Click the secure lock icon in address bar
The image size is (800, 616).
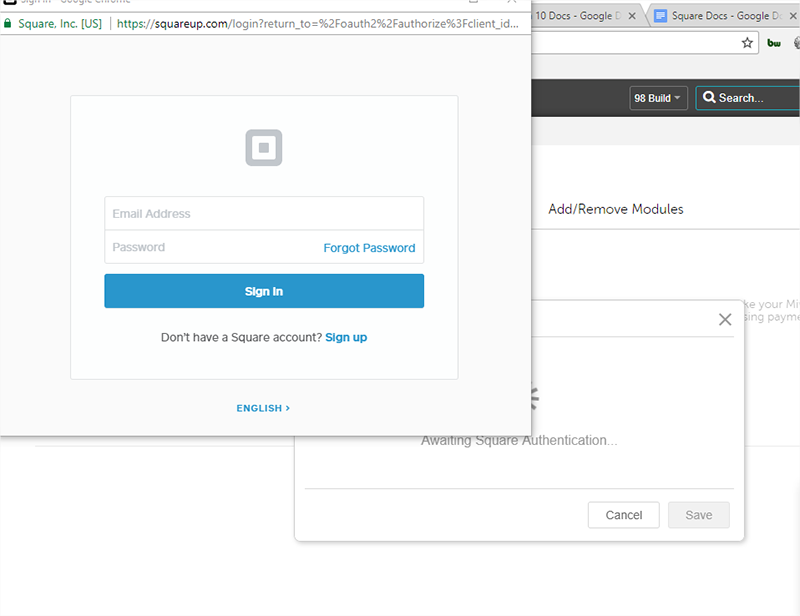click(8, 23)
